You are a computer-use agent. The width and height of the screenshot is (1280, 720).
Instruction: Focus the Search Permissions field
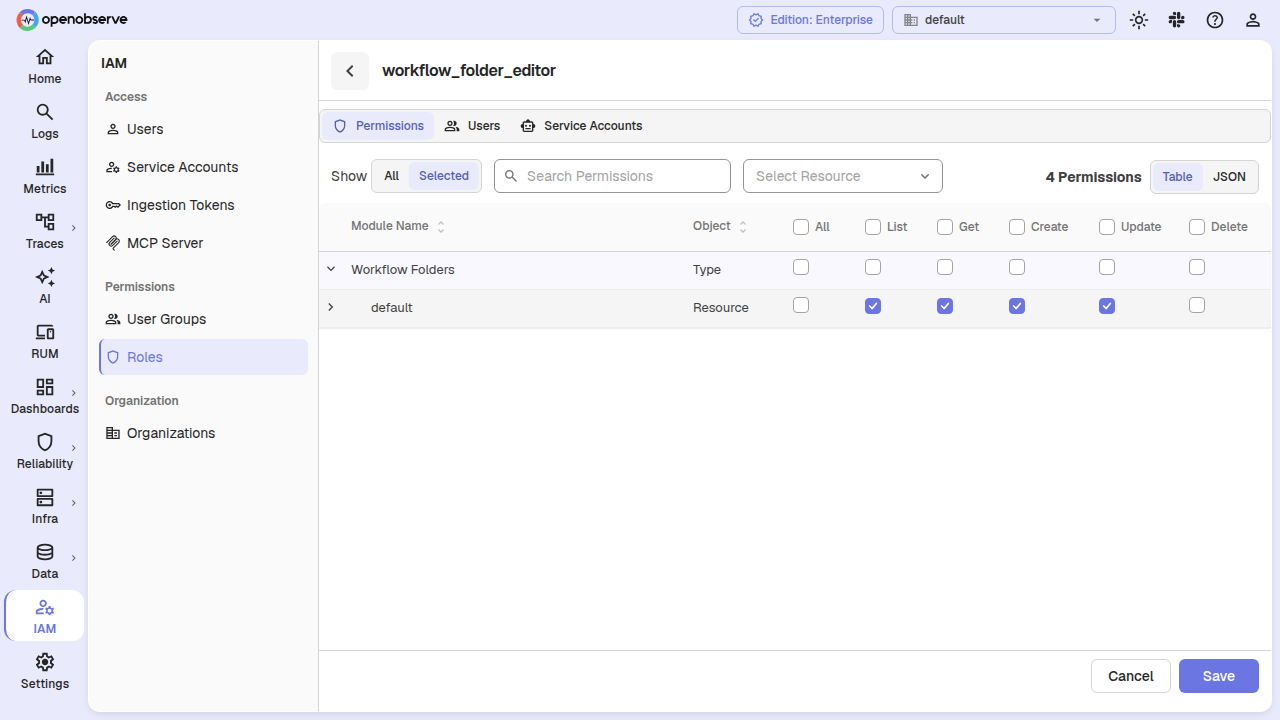[612, 176]
